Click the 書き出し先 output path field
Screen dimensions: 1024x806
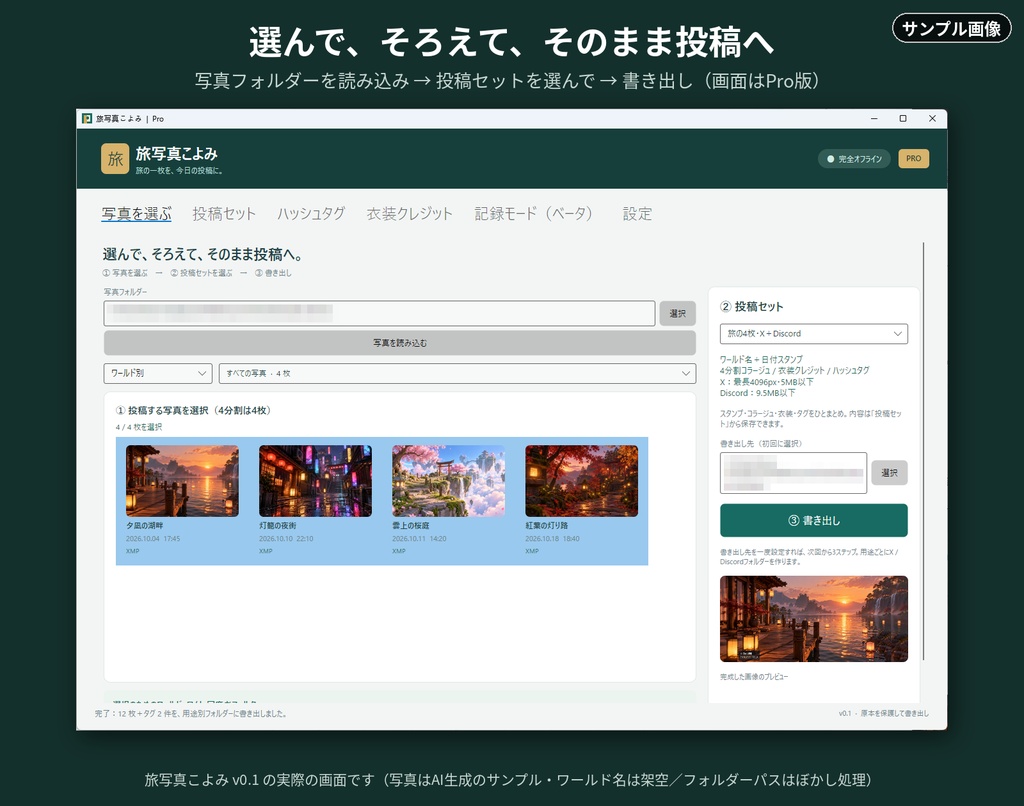(x=793, y=473)
